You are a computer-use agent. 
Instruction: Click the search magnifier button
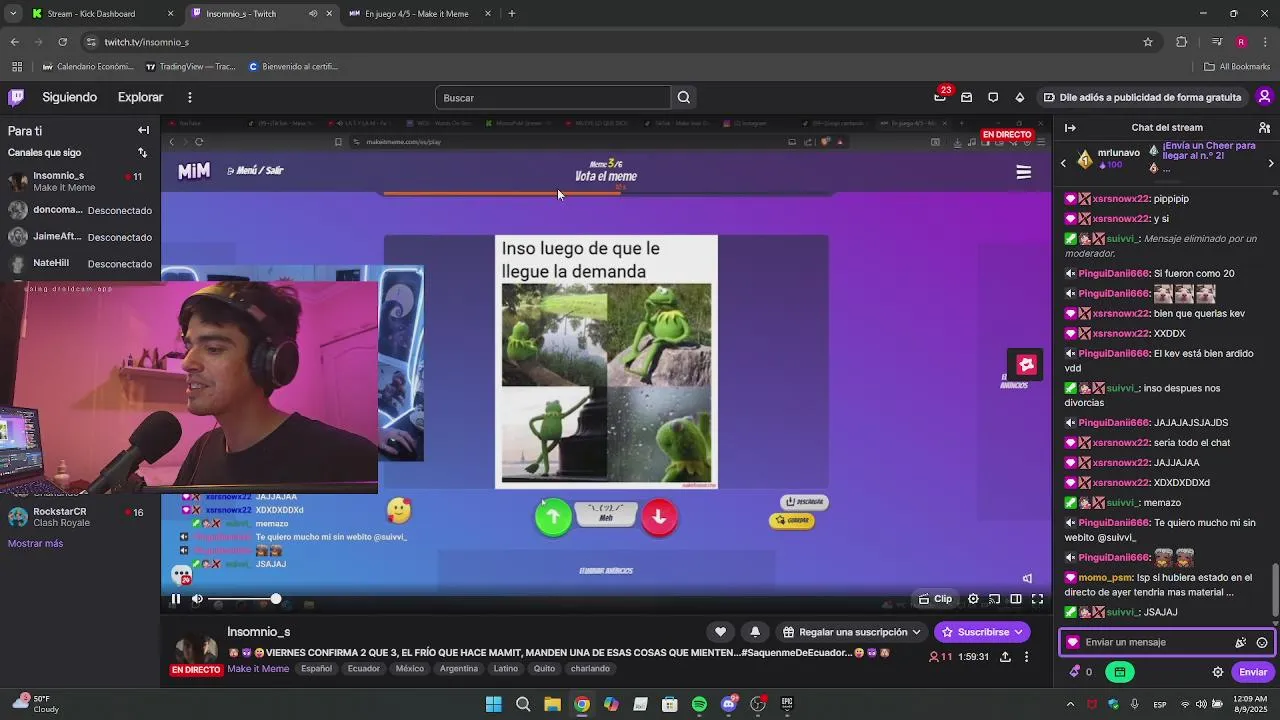pos(684,97)
